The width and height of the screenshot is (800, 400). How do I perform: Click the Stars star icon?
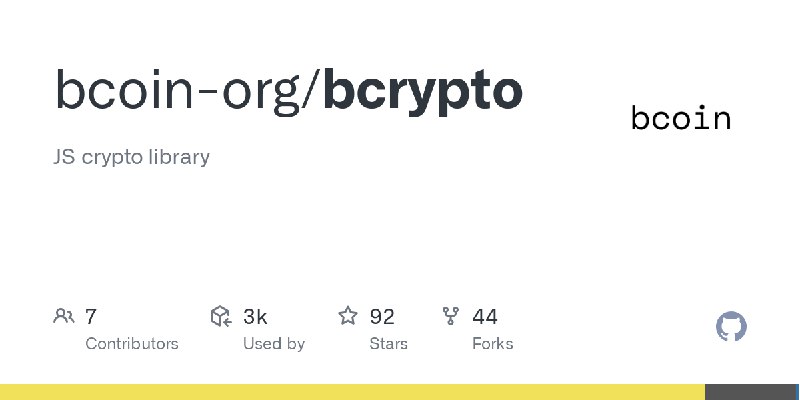348,316
